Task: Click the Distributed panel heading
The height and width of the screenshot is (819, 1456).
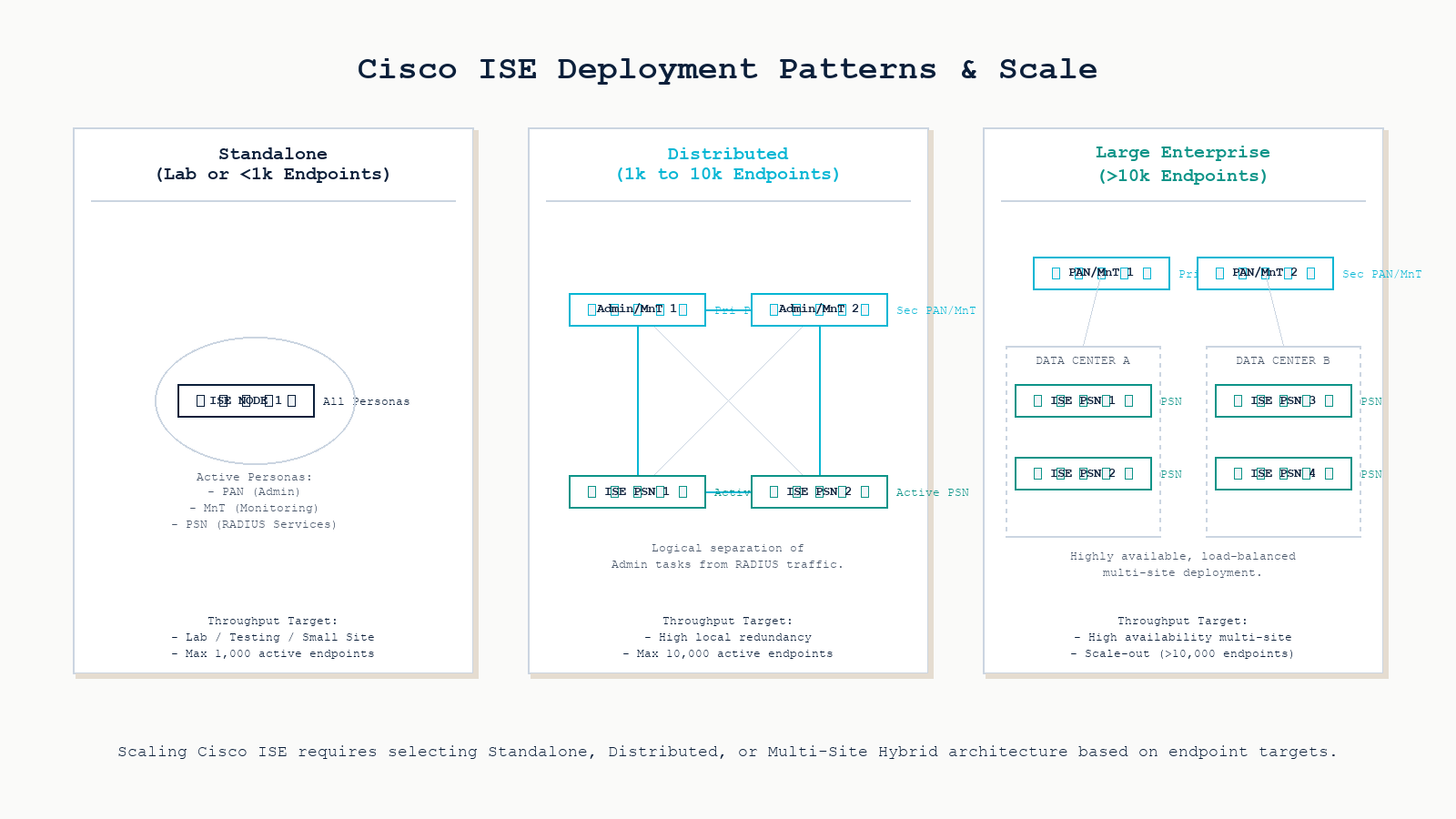Action: coord(728,164)
